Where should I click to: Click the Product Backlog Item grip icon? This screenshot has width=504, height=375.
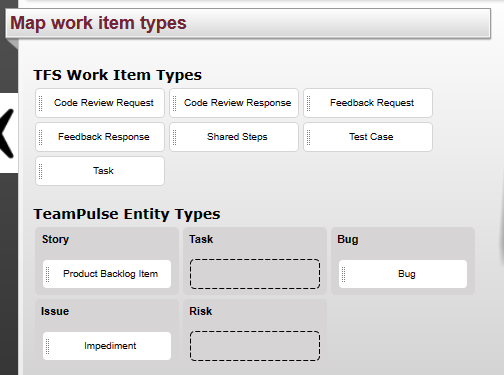click(48, 274)
